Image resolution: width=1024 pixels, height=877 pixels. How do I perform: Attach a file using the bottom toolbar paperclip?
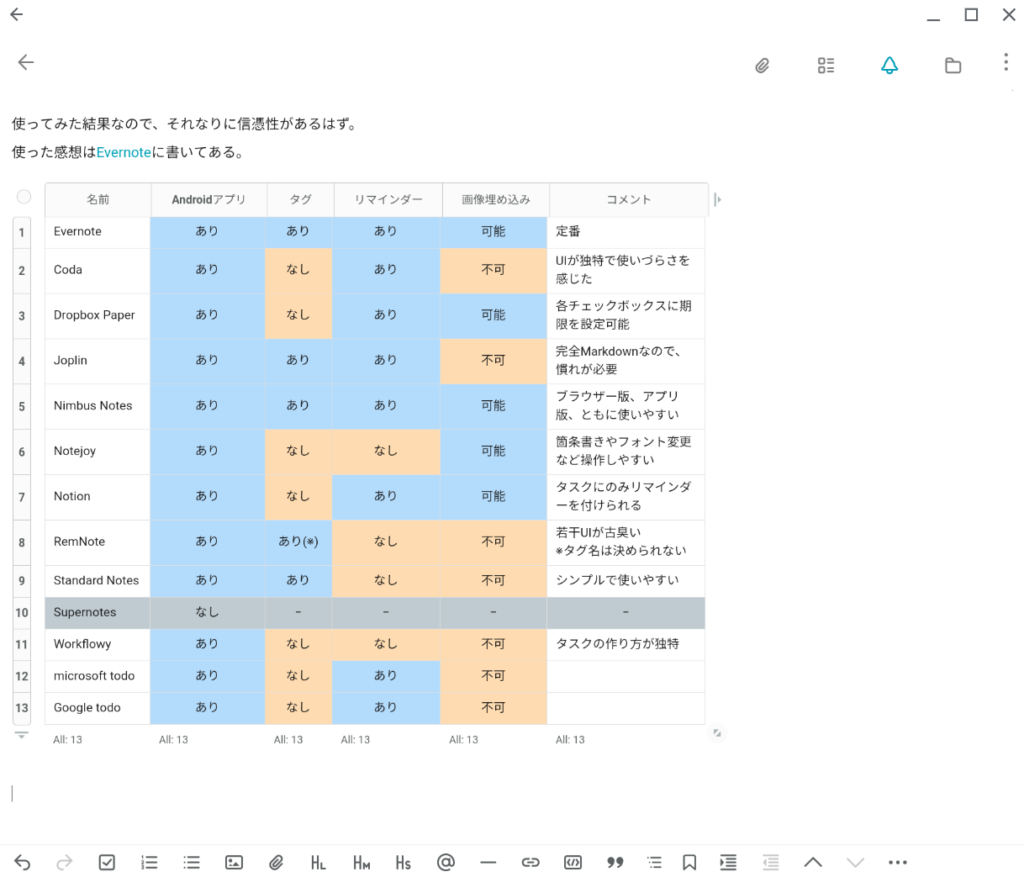[x=276, y=863]
